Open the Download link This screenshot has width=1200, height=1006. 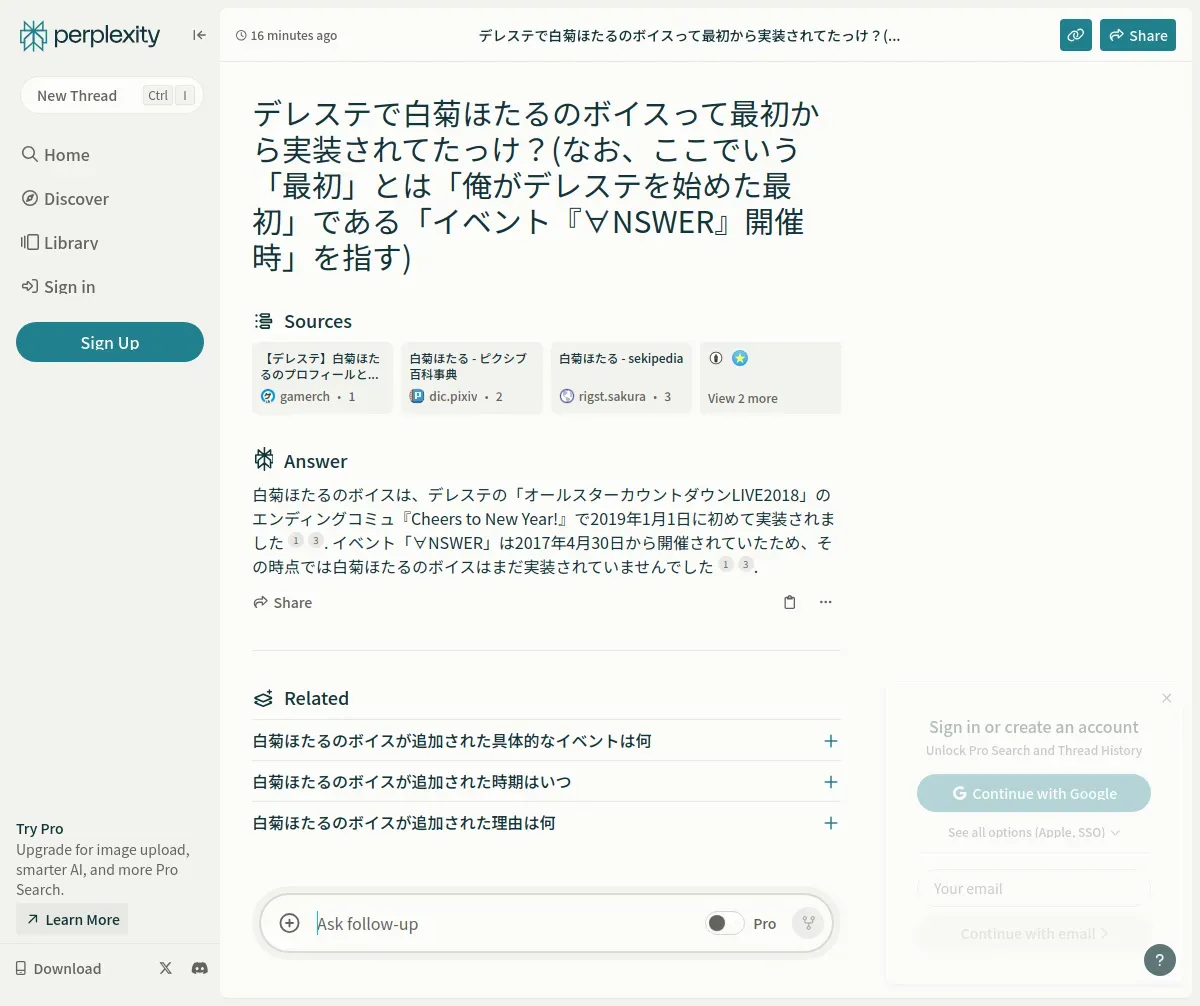58,968
